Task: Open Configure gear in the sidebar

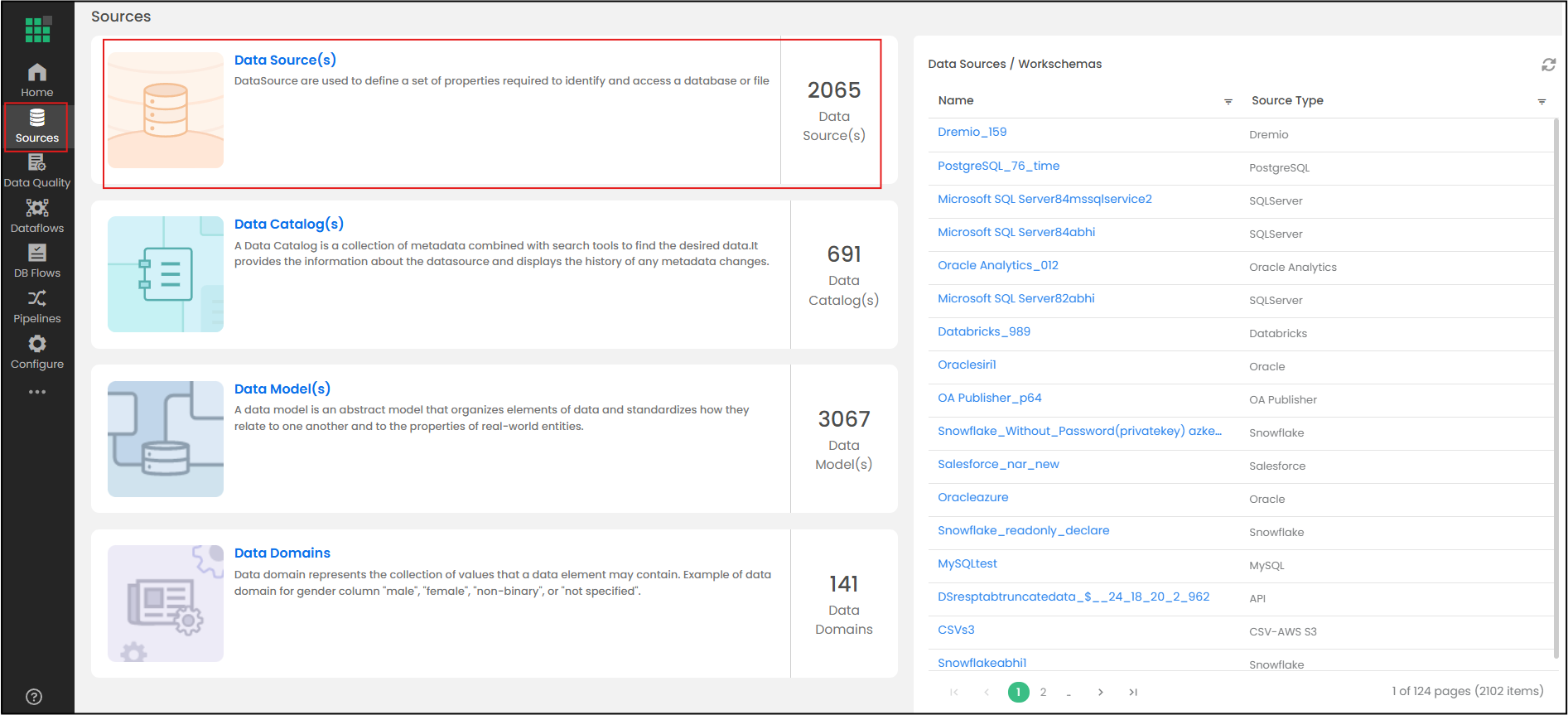Action: [x=37, y=352]
